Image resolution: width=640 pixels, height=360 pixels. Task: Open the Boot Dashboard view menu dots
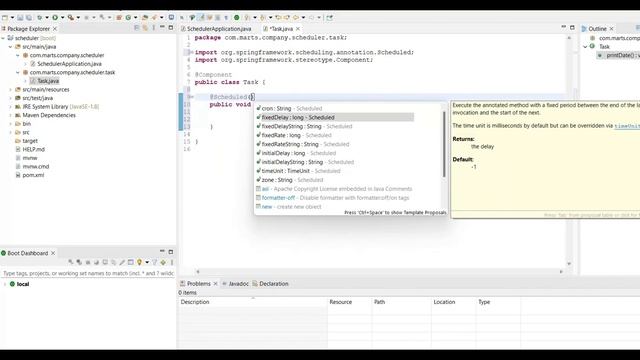(172, 262)
